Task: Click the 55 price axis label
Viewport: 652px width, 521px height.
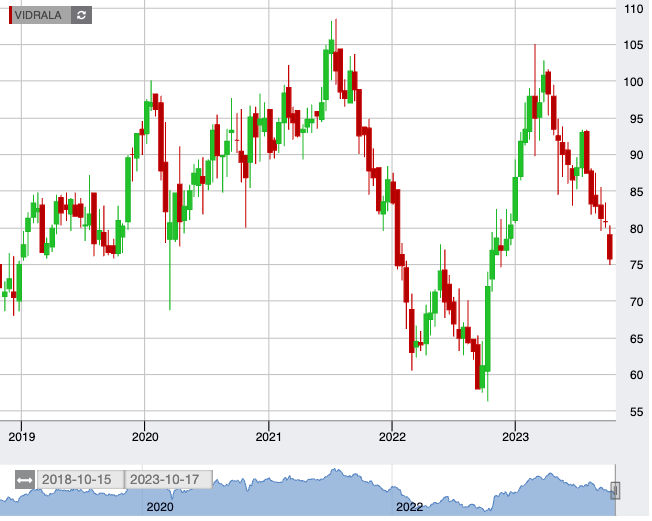Action: click(x=637, y=412)
